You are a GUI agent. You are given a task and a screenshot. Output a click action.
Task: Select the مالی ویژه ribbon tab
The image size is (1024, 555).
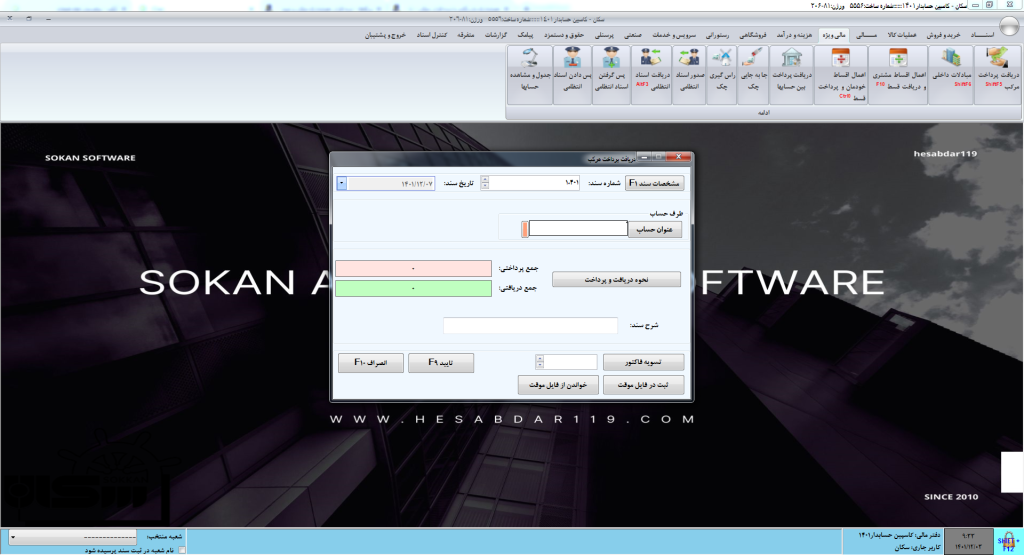click(834, 35)
